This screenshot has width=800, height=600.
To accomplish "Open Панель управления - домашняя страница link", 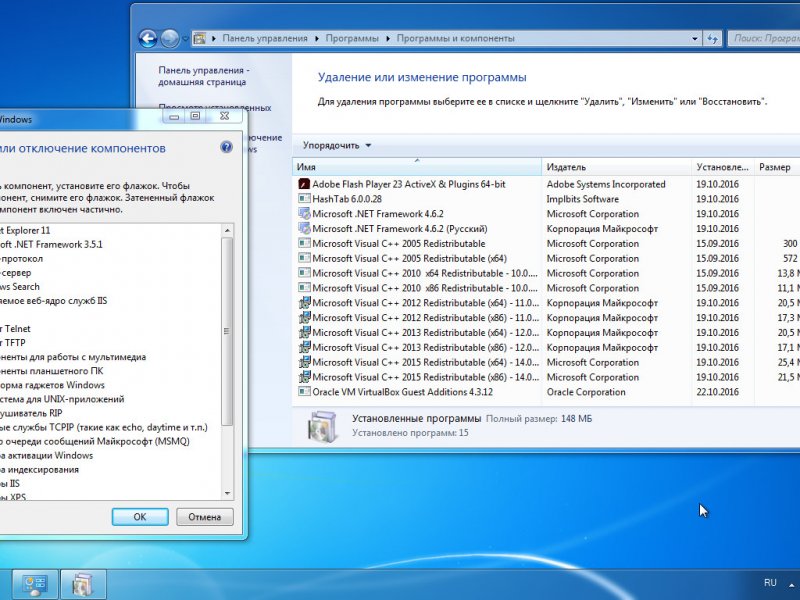I will [x=204, y=76].
